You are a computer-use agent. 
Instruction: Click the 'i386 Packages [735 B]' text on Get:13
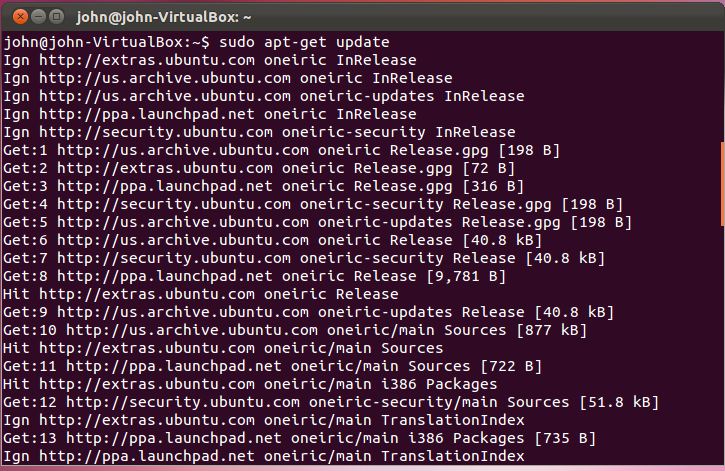click(x=502, y=439)
